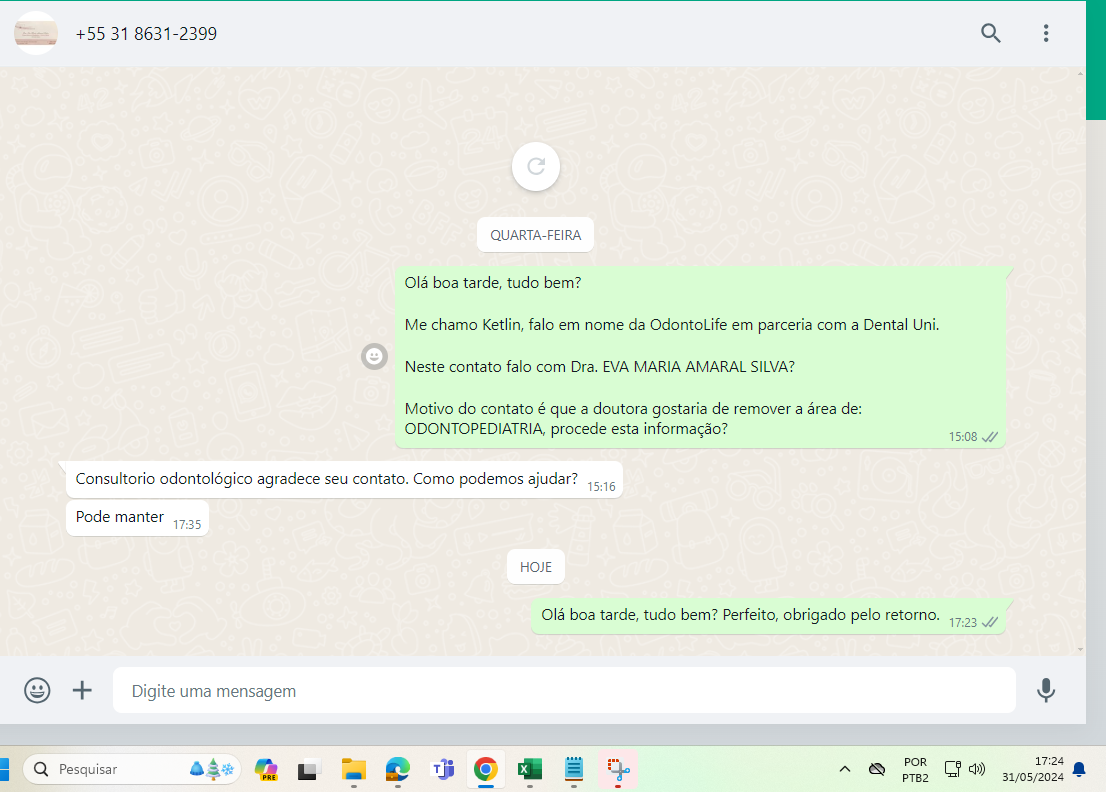Open the attach plus icon
The height and width of the screenshot is (792, 1106).
click(x=83, y=690)
